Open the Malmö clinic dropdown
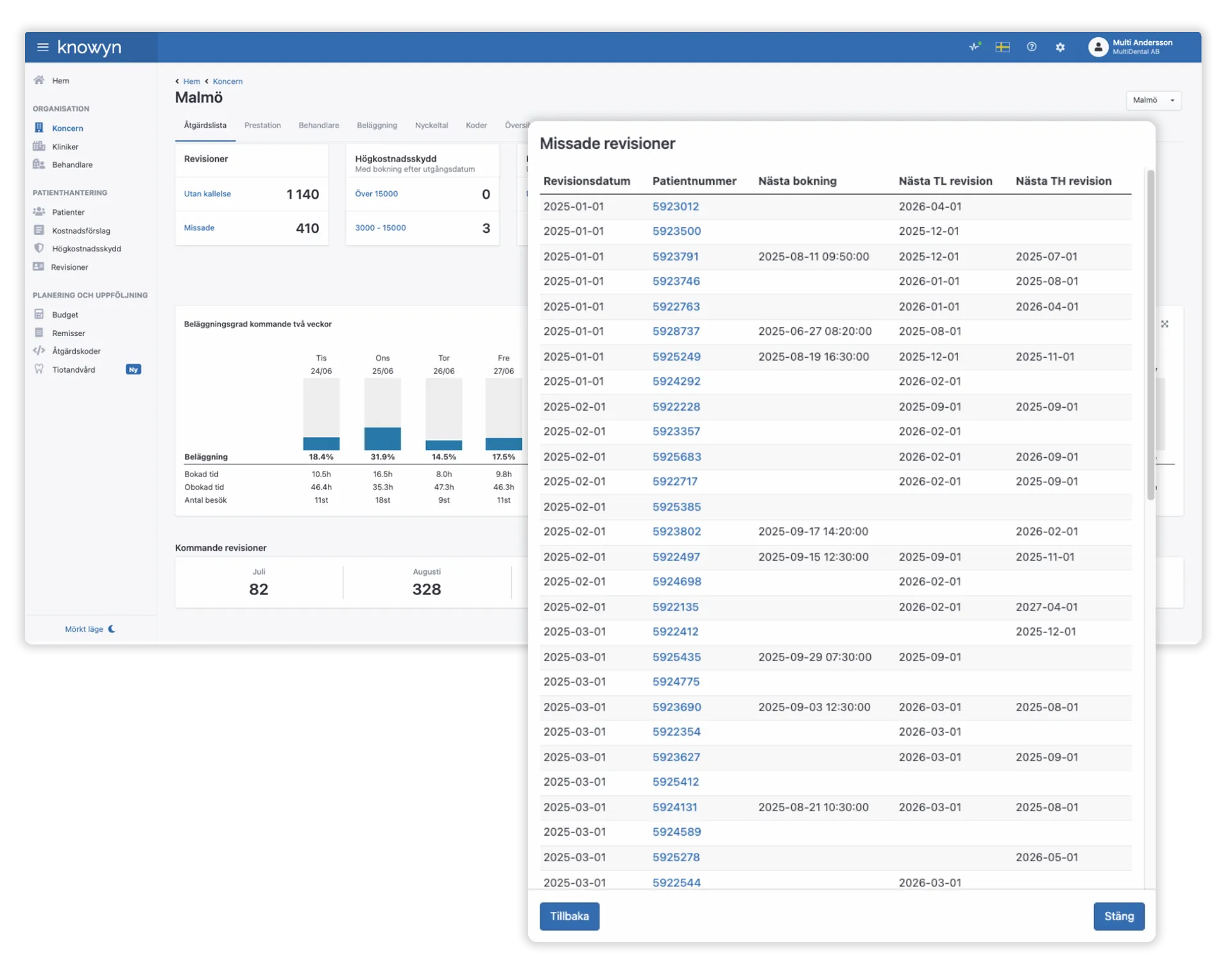 pos(1153,100)
